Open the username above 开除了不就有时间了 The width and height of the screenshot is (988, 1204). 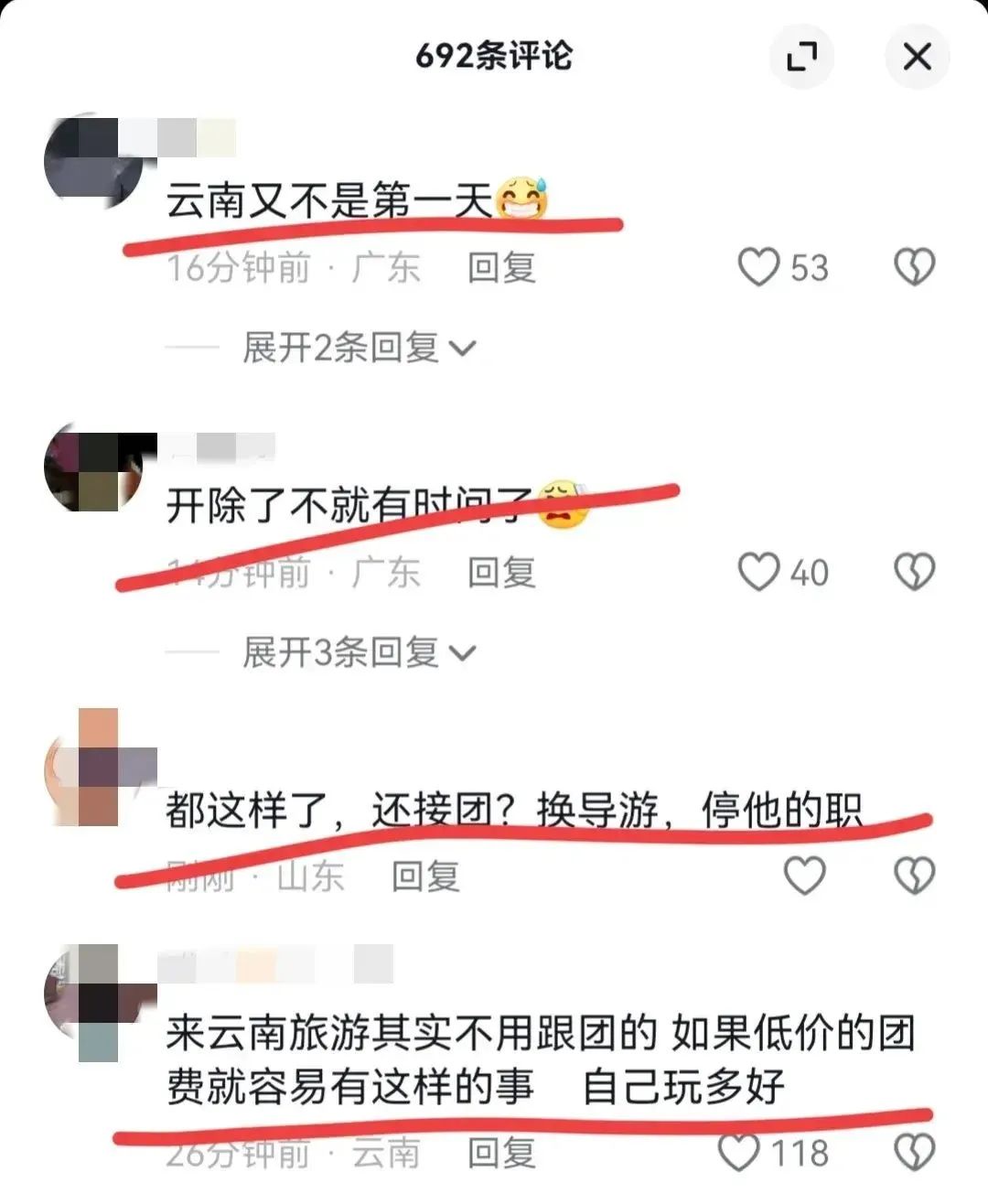[217, 447]
